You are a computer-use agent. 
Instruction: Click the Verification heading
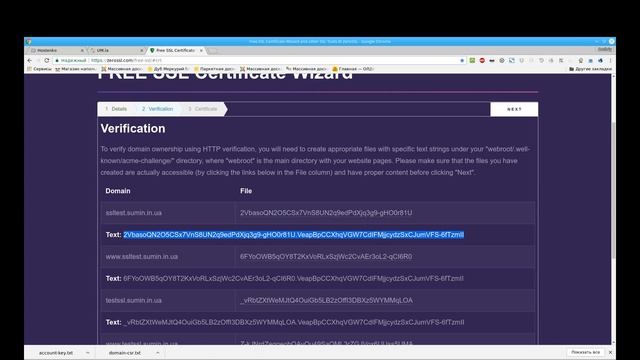[133, 129]
